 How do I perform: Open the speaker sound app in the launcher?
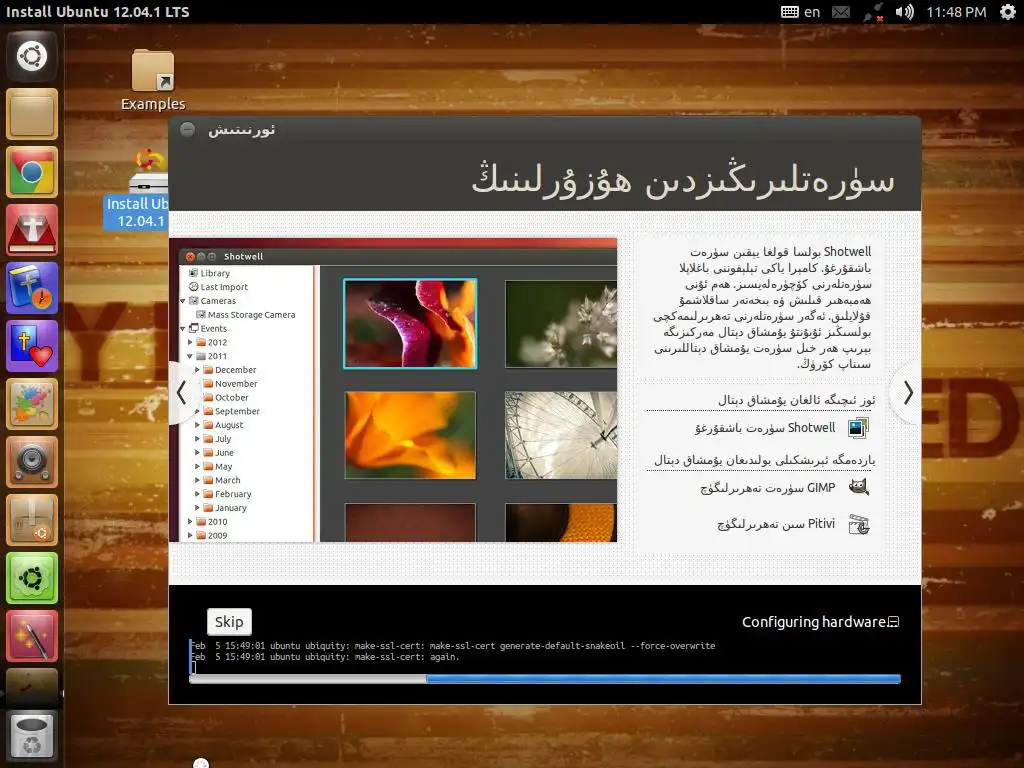(32, 462)
